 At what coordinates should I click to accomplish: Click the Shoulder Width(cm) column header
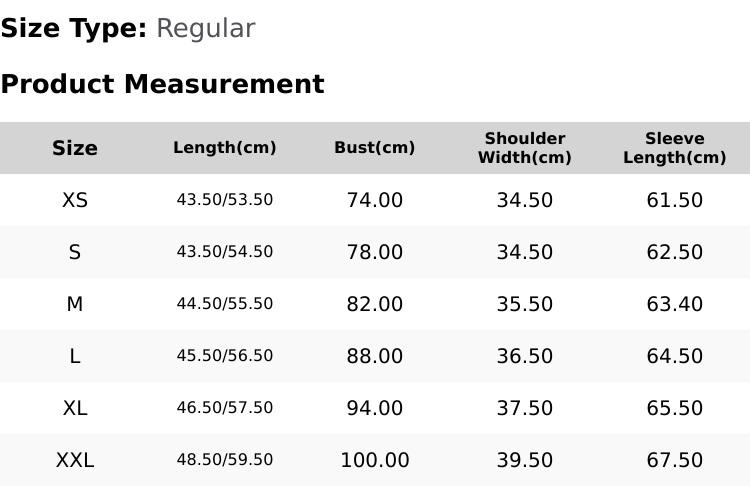525,148
